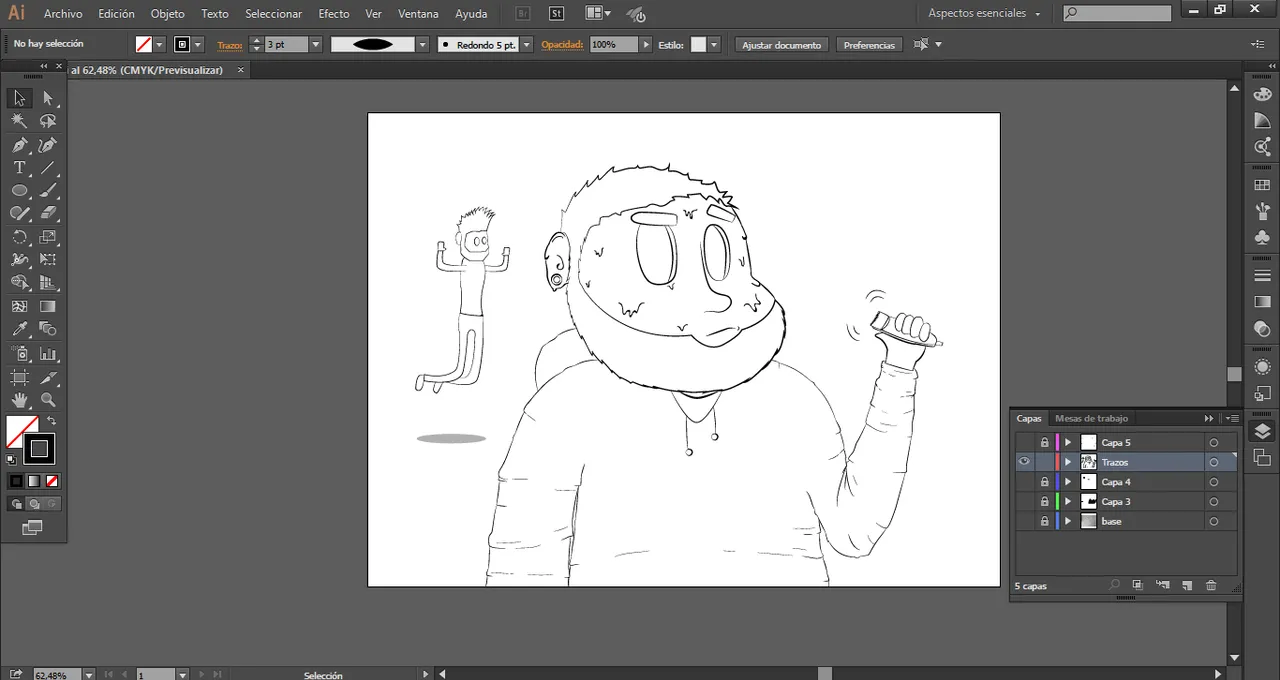
Task: Click the Direct Selection tool
Action: pos(48,98)
